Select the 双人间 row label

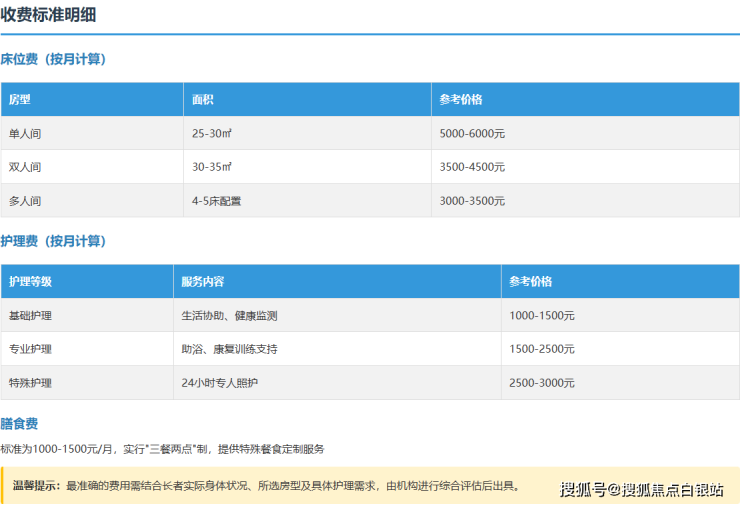25,167
